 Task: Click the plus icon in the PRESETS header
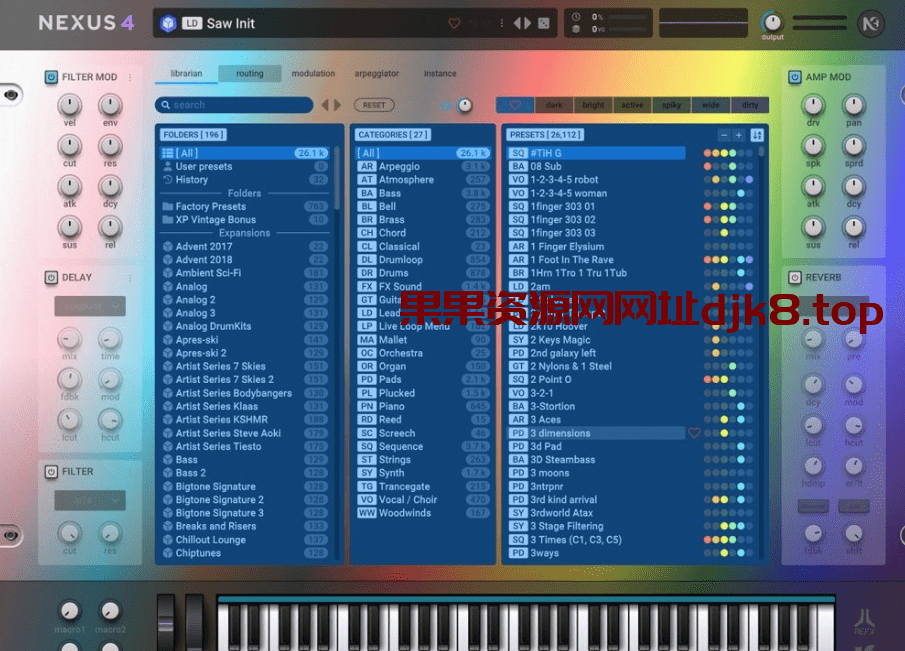click(x=739, y=134)
